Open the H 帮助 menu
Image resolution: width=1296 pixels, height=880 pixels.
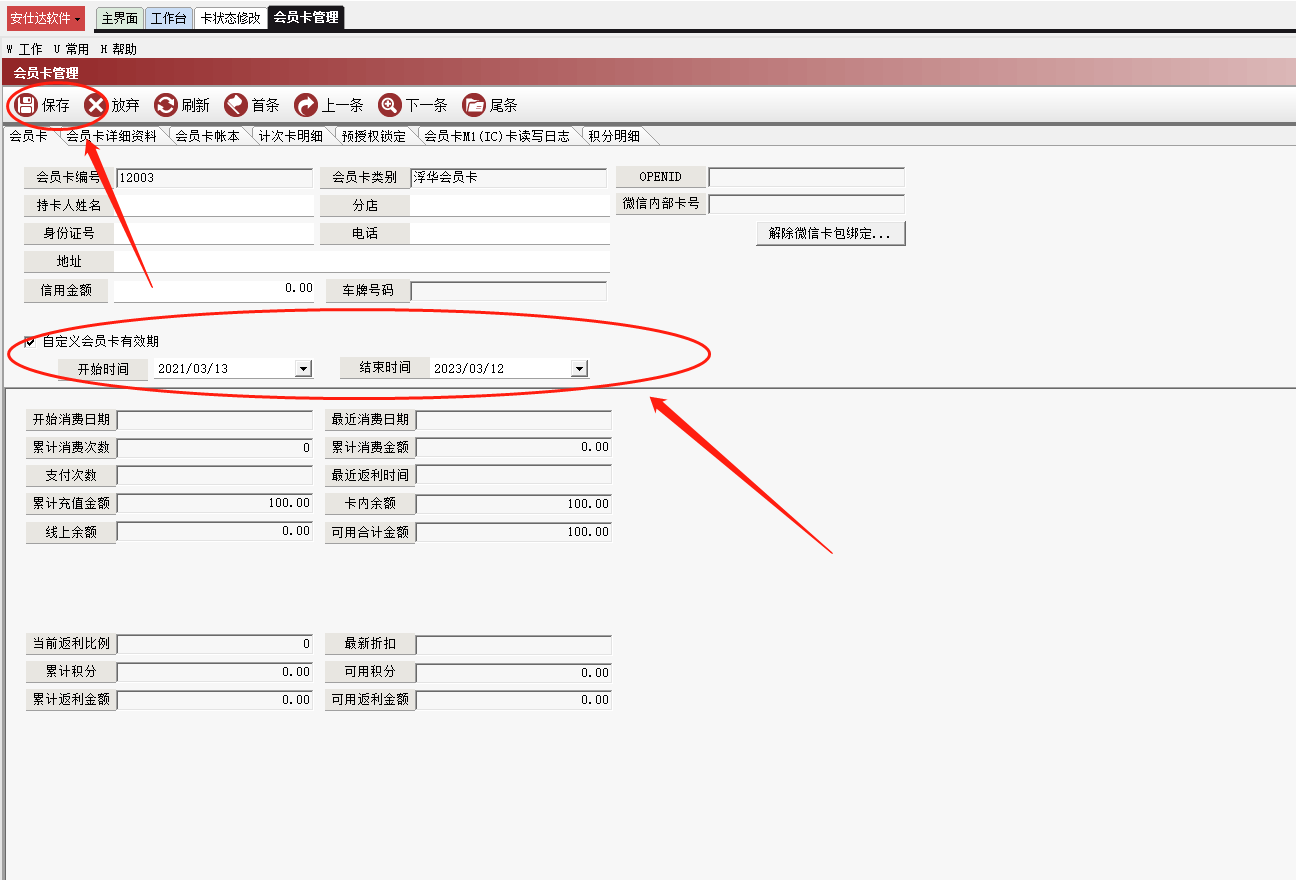coord(118,49)
